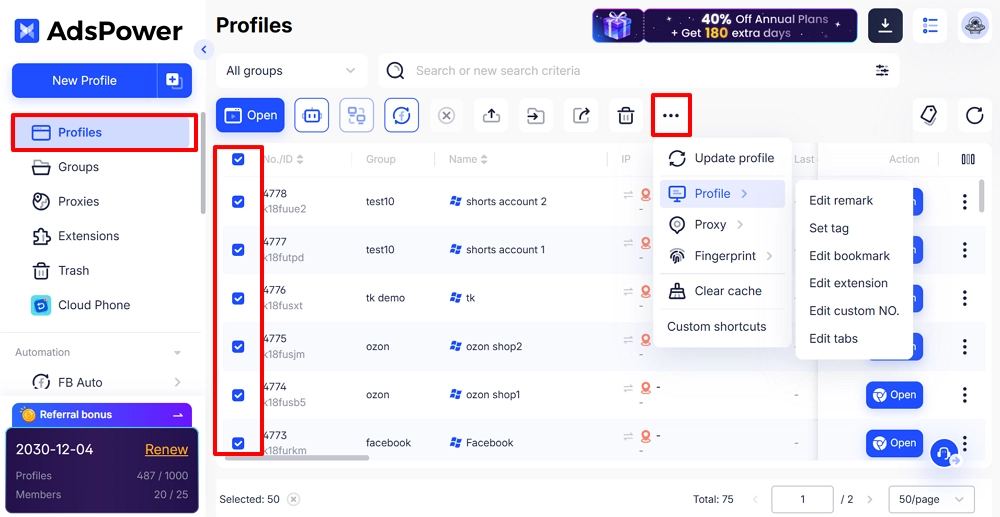Open the task list icon in header
The image size is (1000, 517).
pos(930,25)
